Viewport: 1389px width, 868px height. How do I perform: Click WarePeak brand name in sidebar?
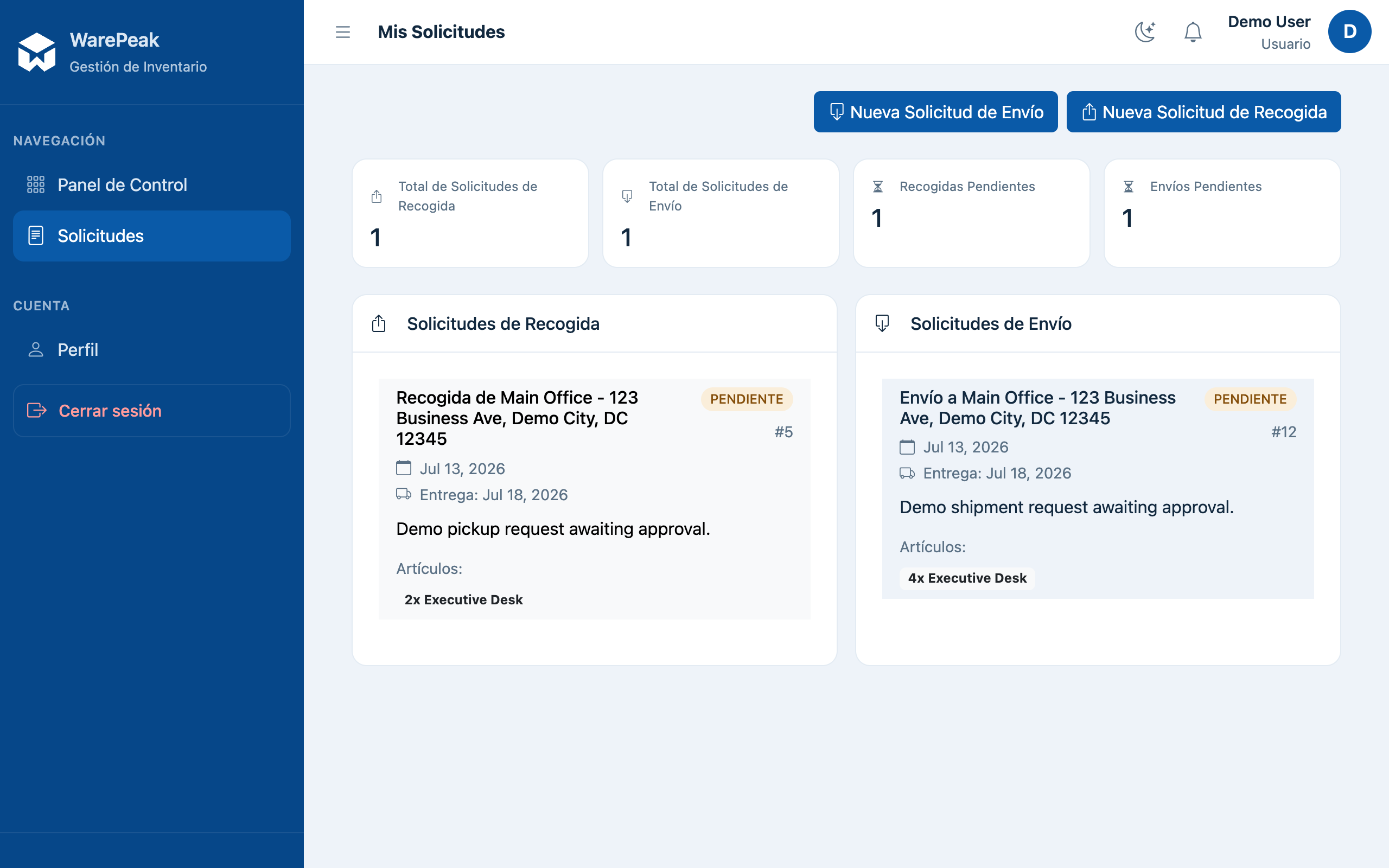(x=114, y=40)
